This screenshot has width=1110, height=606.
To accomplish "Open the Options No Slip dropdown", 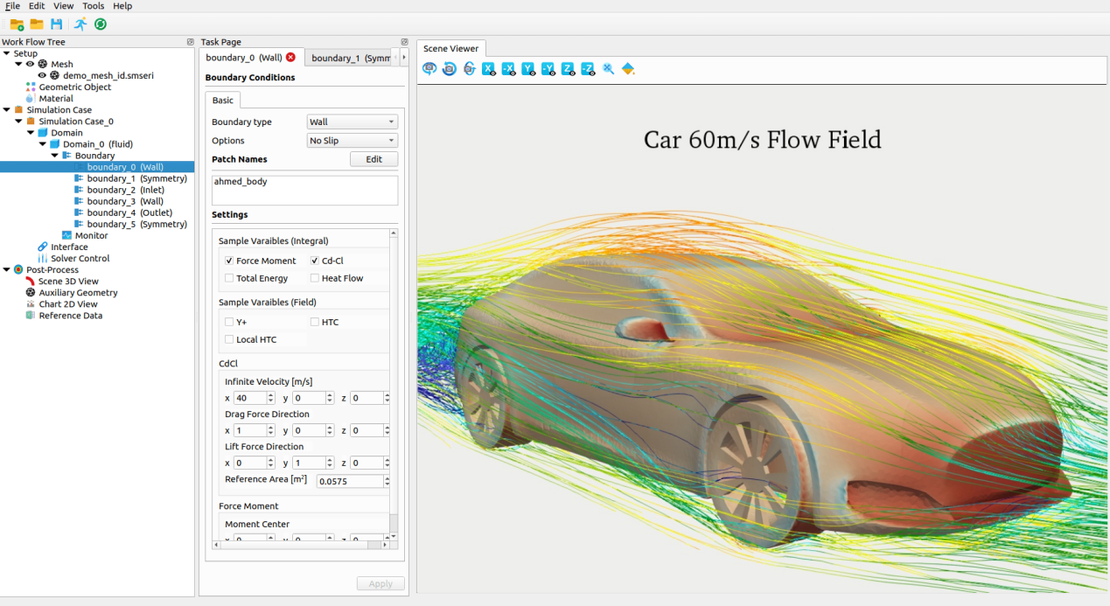I will (x=351, y=141).
